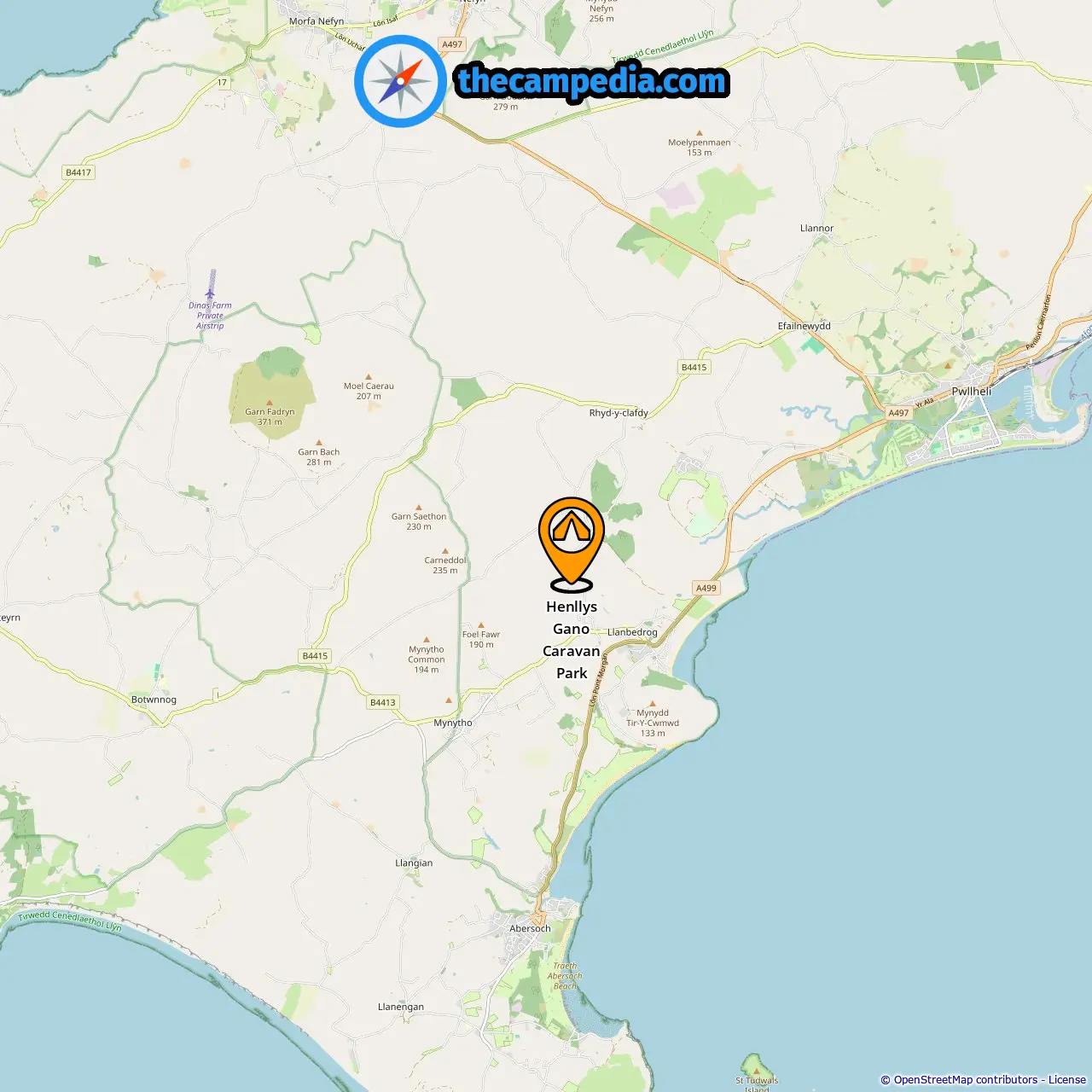Viewport: 1092px width, 1092px height.
Task: Click the B4415 road shield near Rhyd-y-clafdy
Action: pos(694,367)
